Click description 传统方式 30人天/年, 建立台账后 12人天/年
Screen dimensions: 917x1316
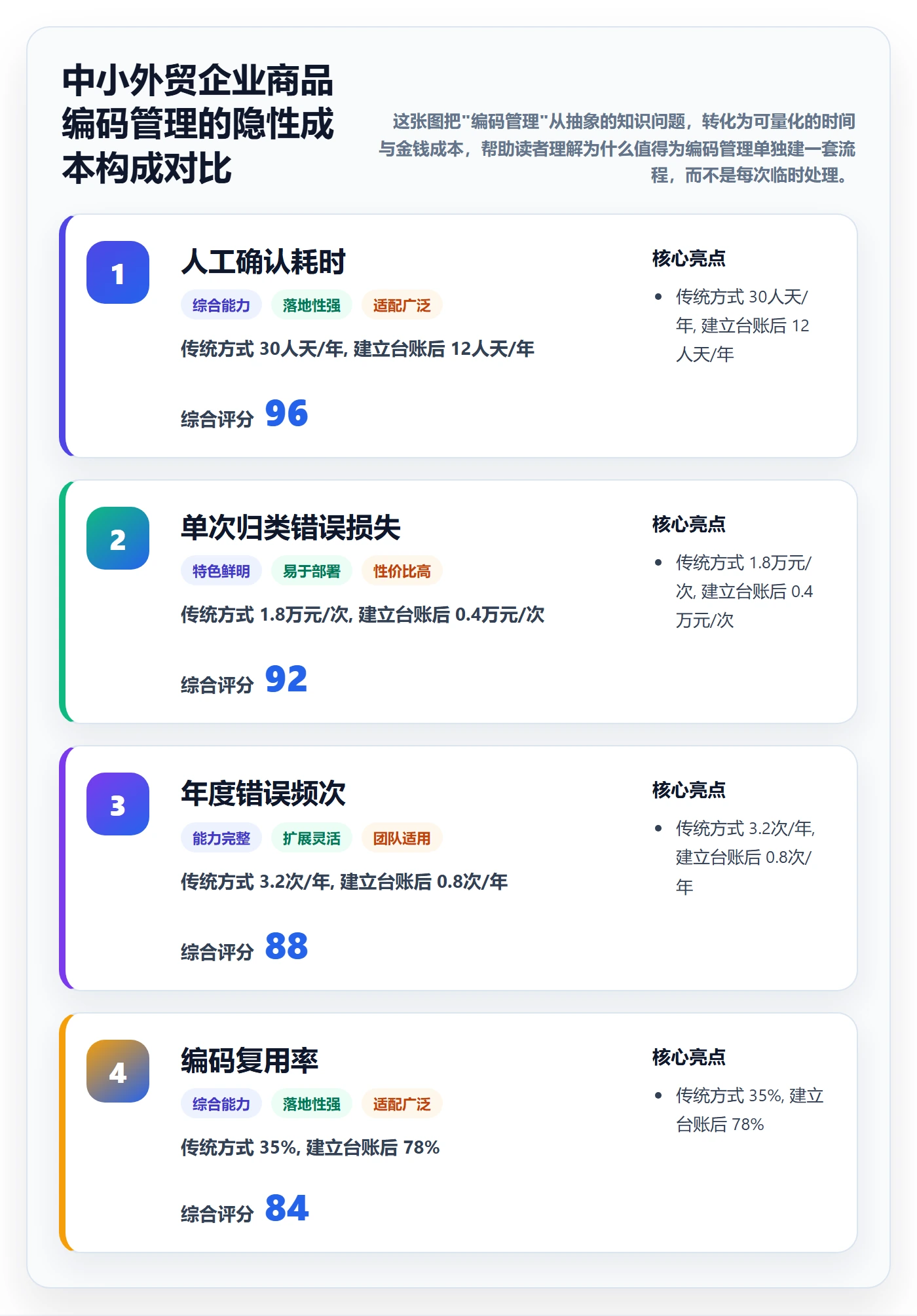pos(358,349)
